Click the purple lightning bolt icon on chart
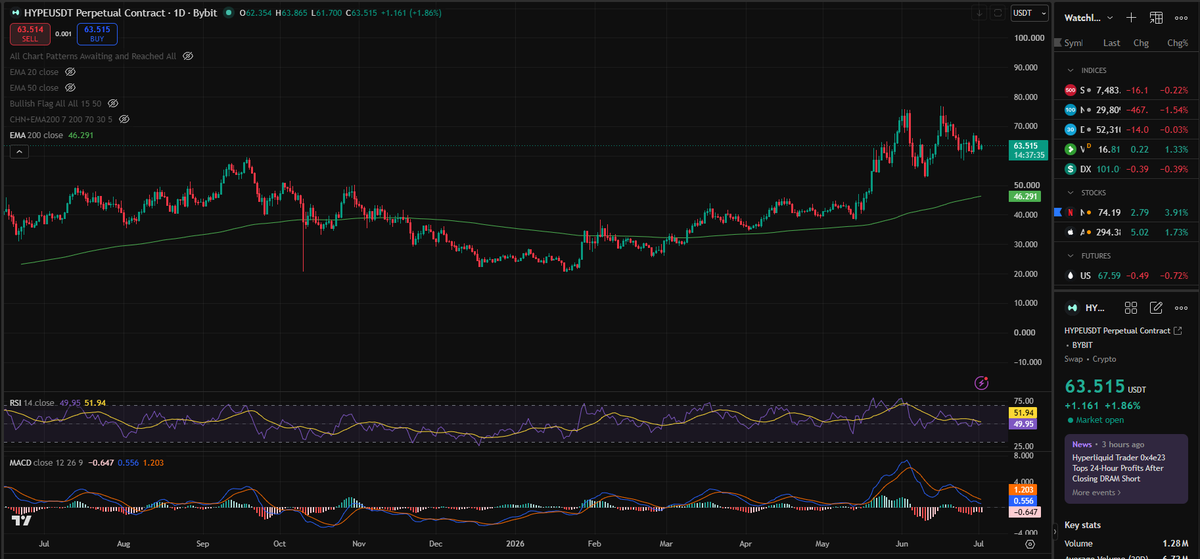The width and height of the screenshot is (1200, 559). (981, 382)
